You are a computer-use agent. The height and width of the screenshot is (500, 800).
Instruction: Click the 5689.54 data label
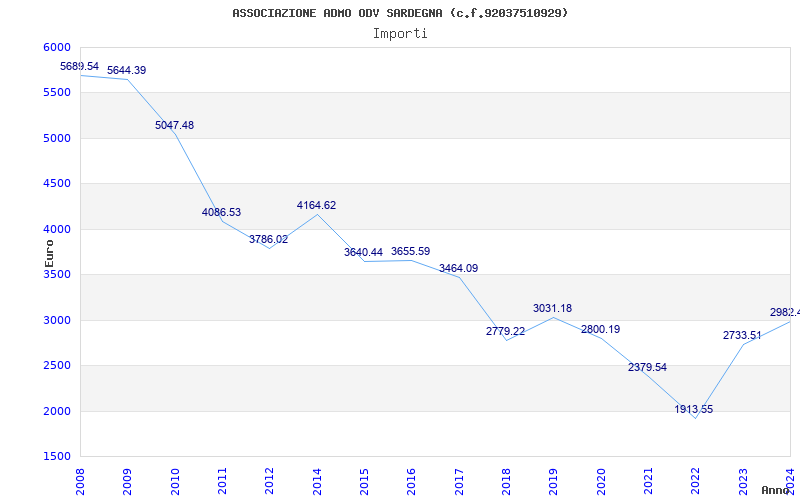pyautogui.click(x=80, y=66)
